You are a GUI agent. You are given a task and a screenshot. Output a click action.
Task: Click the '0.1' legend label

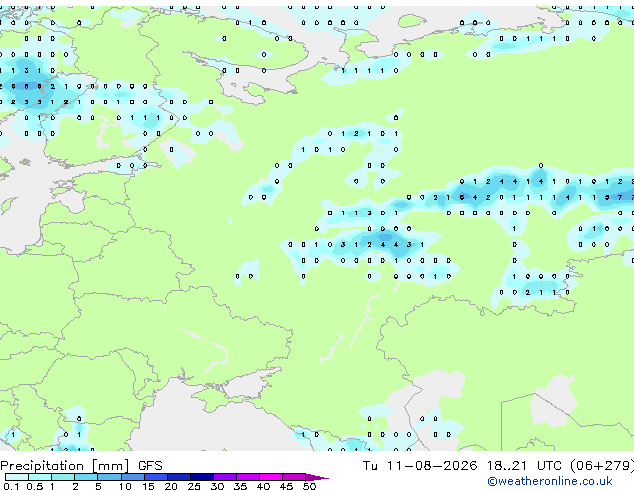[11, 486]
